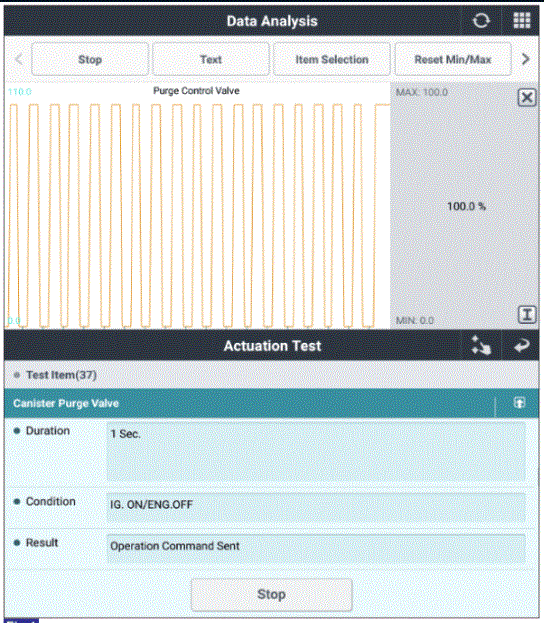The image size is (544, 623).
Task: Click the Duration field showing 1 Sec.
Action: click(x=316, y=452)
